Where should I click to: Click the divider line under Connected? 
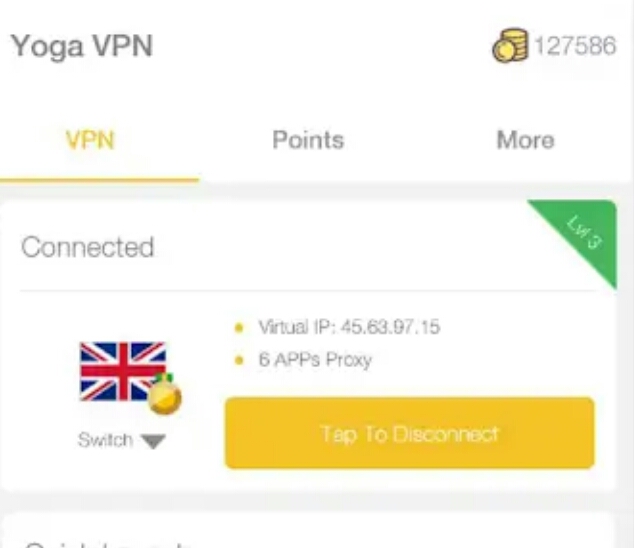(308, 290)
